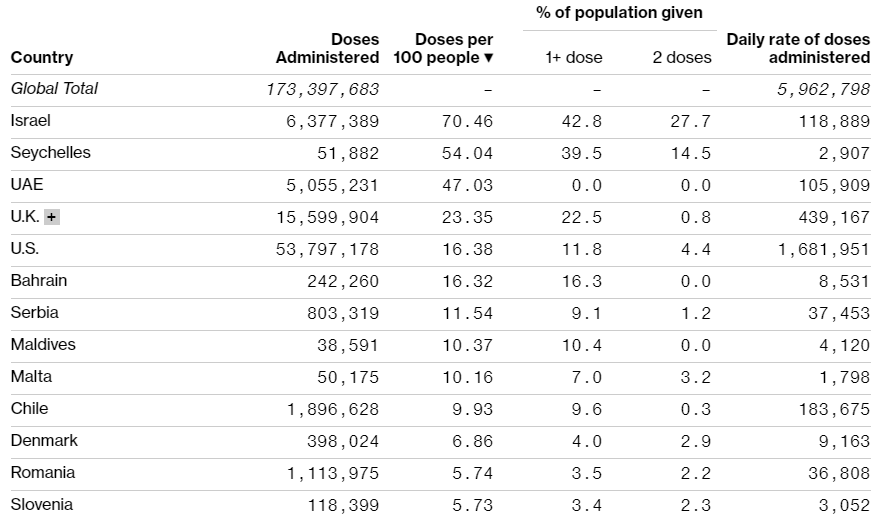Select the 2 doses column header
Viewport: 879px width, 521px height.
(x=682, y=58)
